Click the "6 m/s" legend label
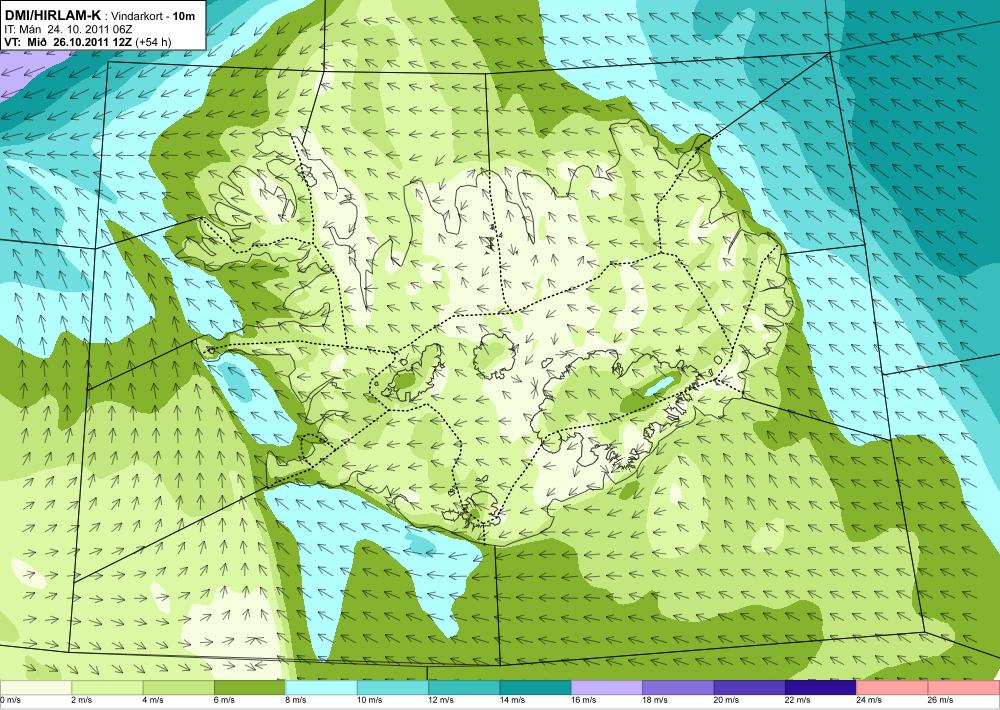Image resolution: width=1000 pixels, height=710 pixels. (x=224, y=700)
